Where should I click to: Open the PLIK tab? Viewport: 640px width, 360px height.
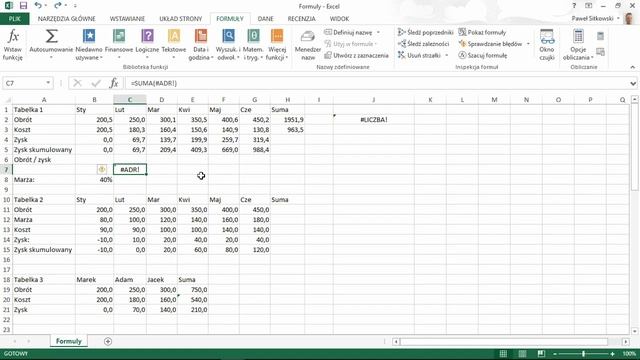[14, 19]
